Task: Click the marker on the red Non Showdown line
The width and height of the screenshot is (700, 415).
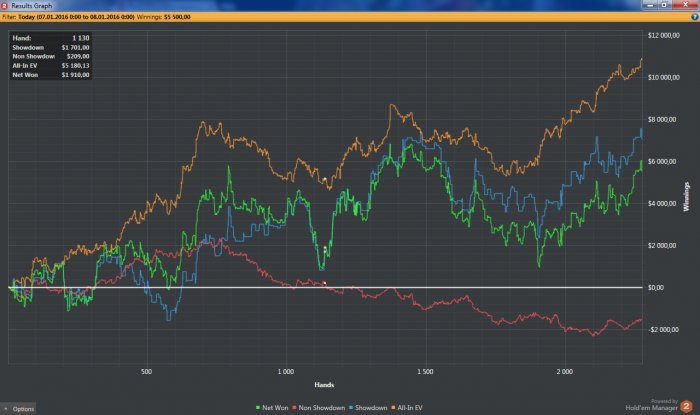Action: click(325, 283)
